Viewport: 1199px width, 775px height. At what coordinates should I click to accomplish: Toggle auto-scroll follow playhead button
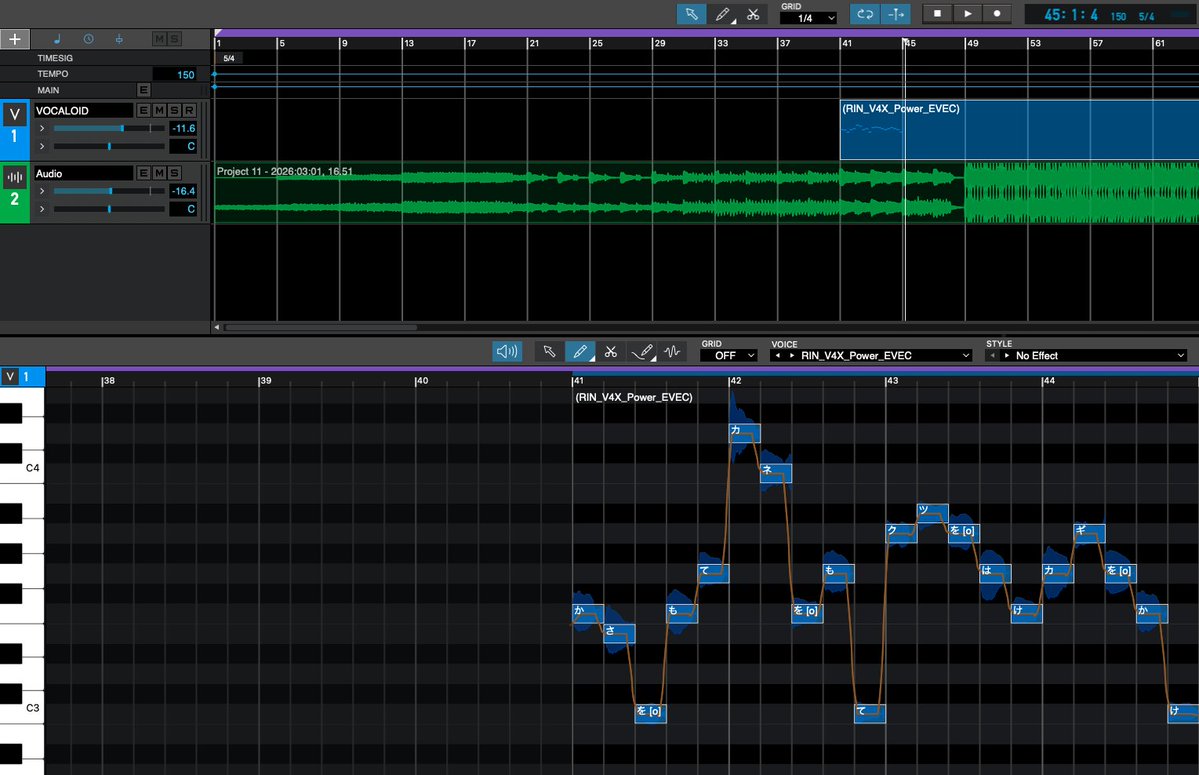pos(895,14)
